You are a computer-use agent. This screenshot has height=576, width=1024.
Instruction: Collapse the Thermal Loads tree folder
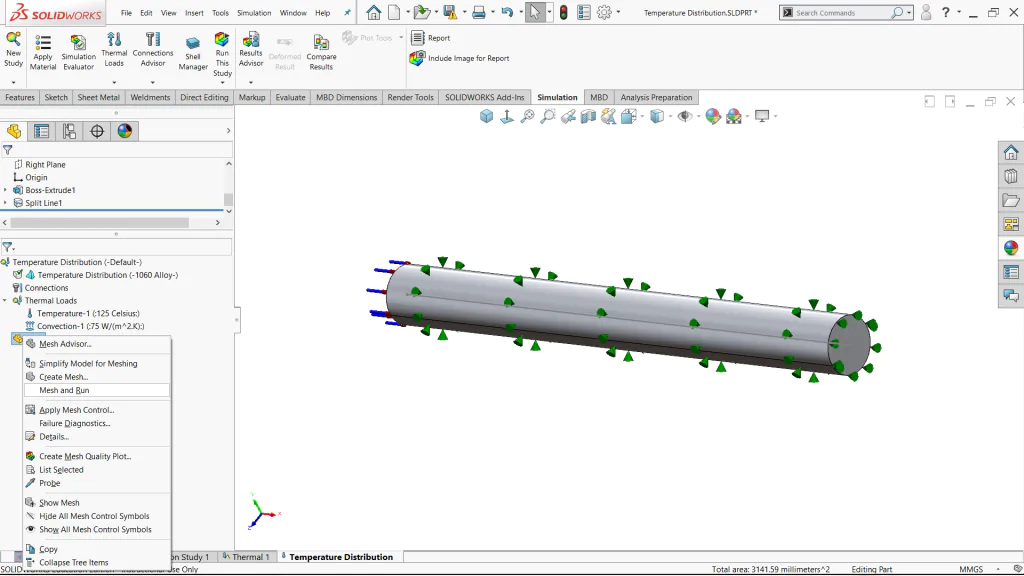(5, 300)
